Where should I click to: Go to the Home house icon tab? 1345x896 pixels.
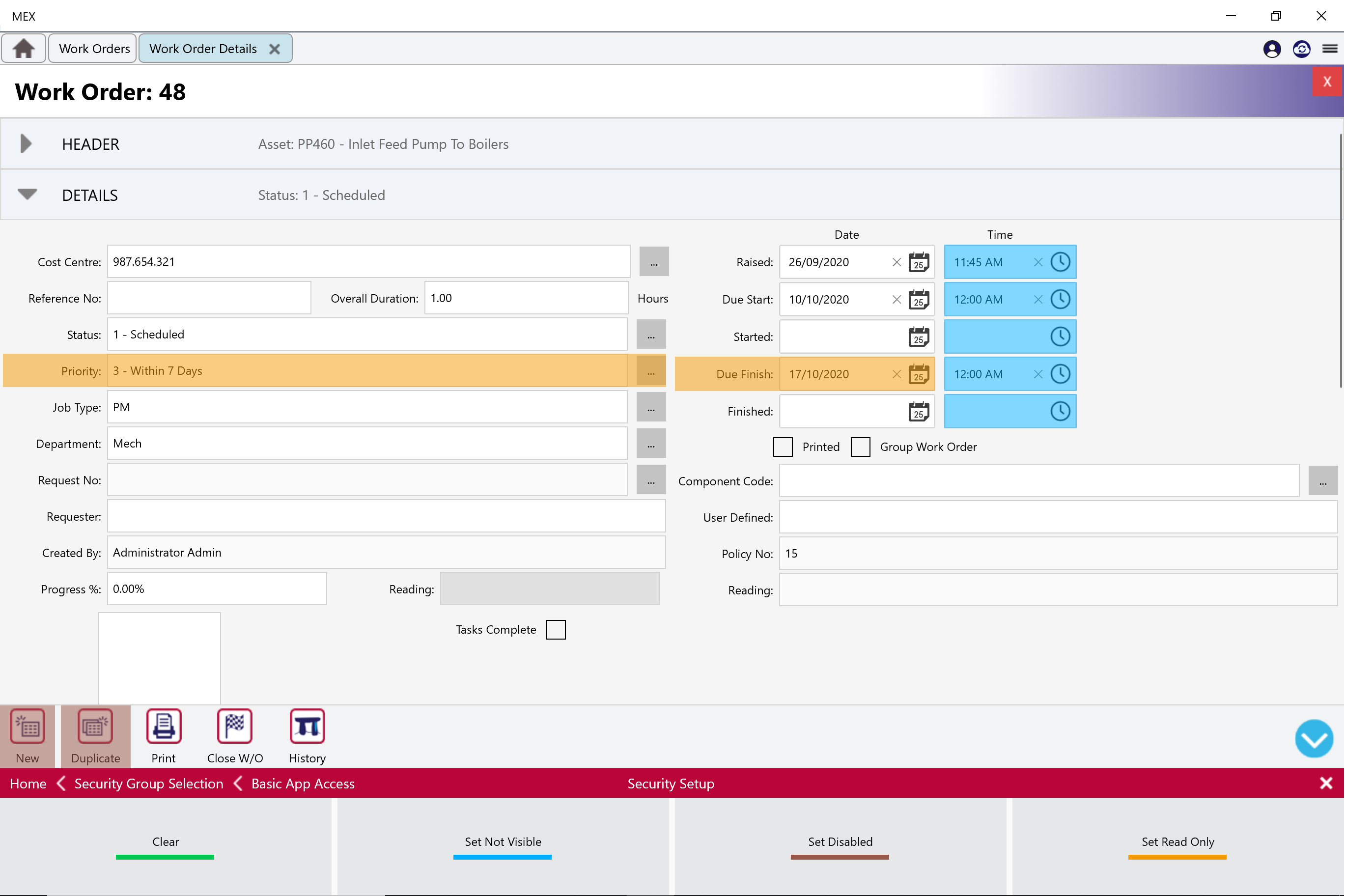click(x=24, y=49)
